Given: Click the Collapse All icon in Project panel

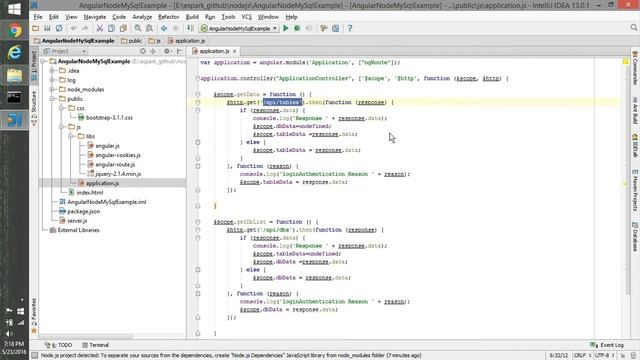Looking at the screenshot, I should coord(153,51).
